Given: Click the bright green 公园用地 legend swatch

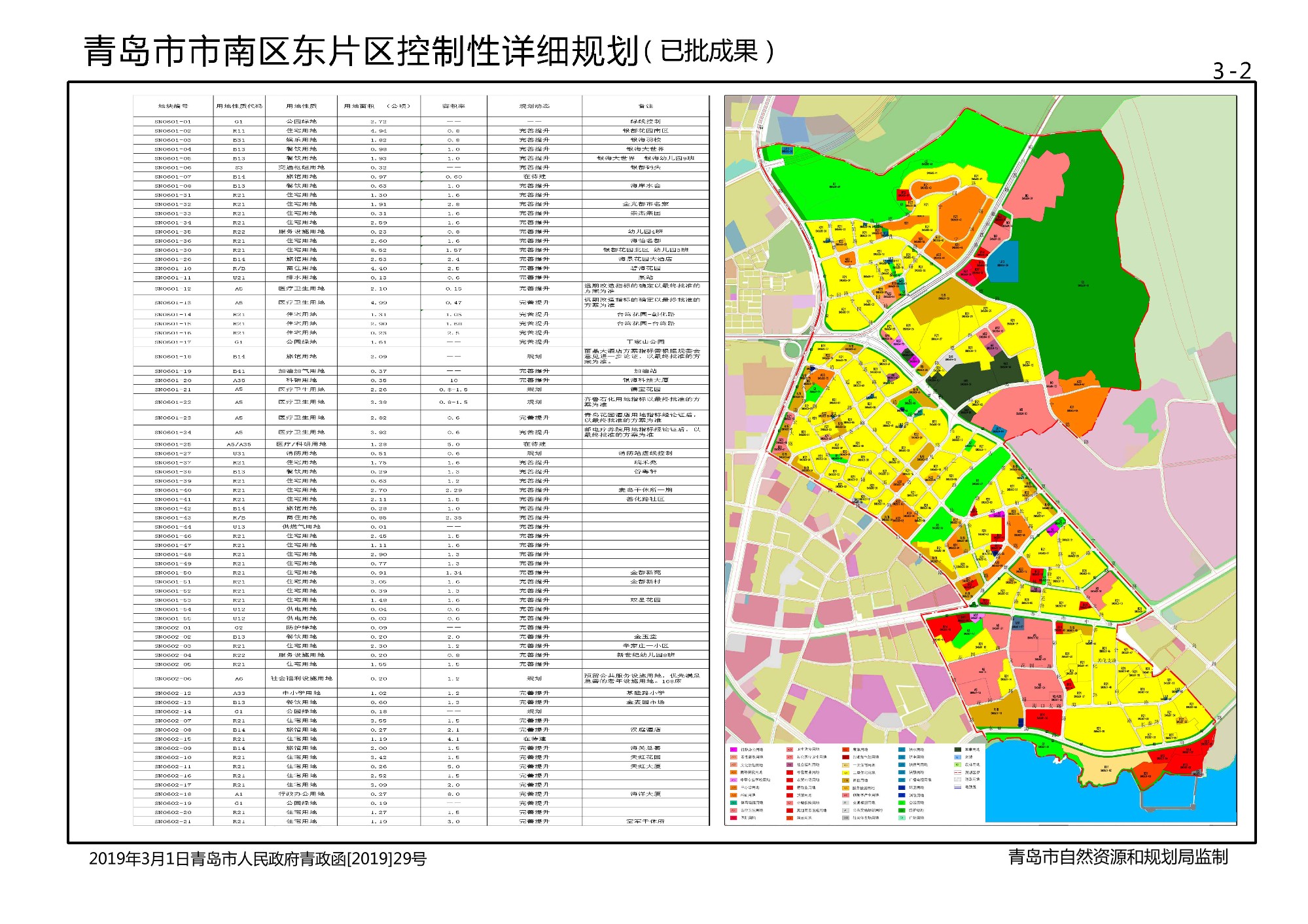Looking at the screenshot, I should (902, 803).
